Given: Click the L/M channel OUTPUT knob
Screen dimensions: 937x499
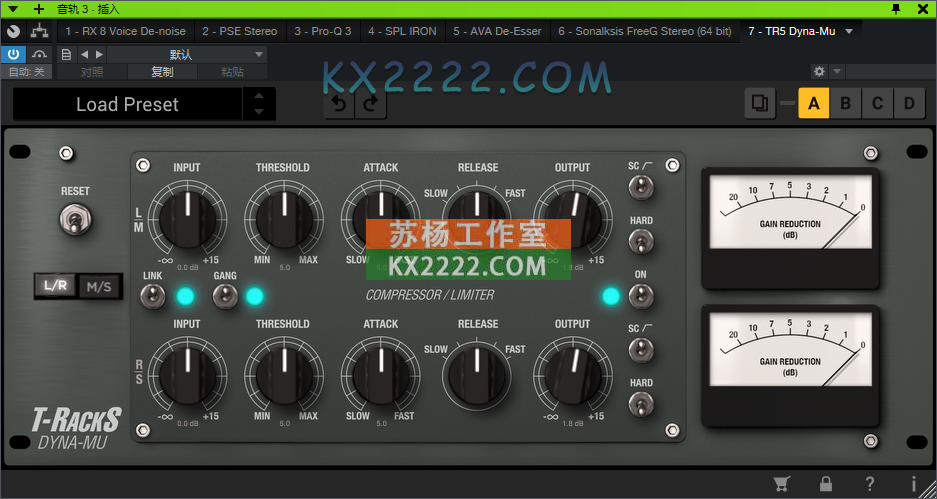Looking at the screenshot, I should coord(572,219).
